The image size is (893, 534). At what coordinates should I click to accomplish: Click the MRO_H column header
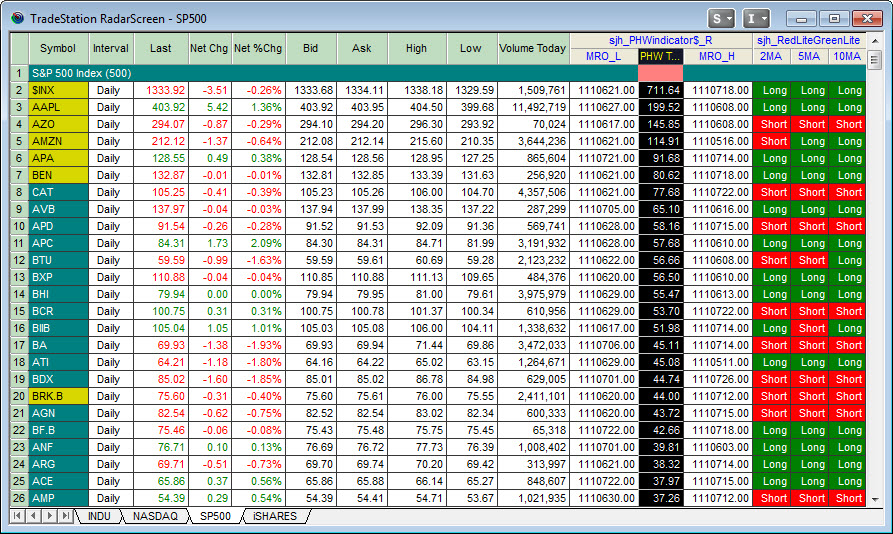[x=718, y=56]
